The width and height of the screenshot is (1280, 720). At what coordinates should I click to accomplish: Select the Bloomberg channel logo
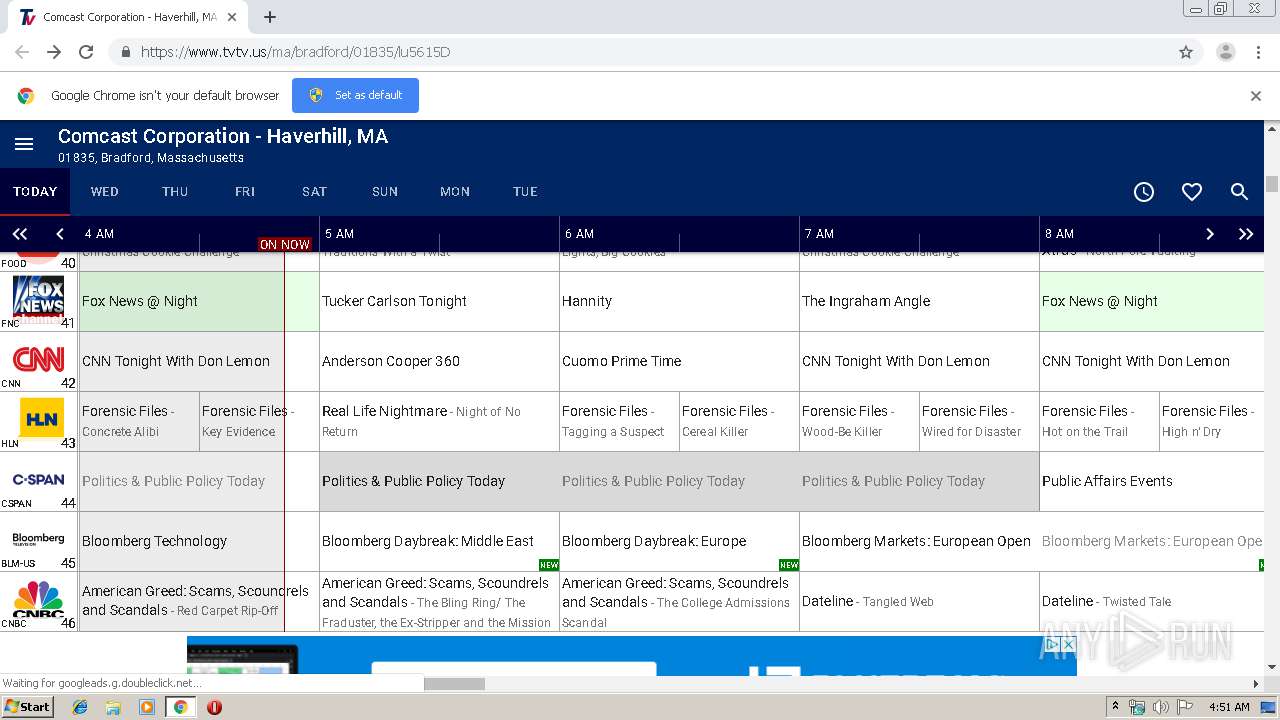39,539
